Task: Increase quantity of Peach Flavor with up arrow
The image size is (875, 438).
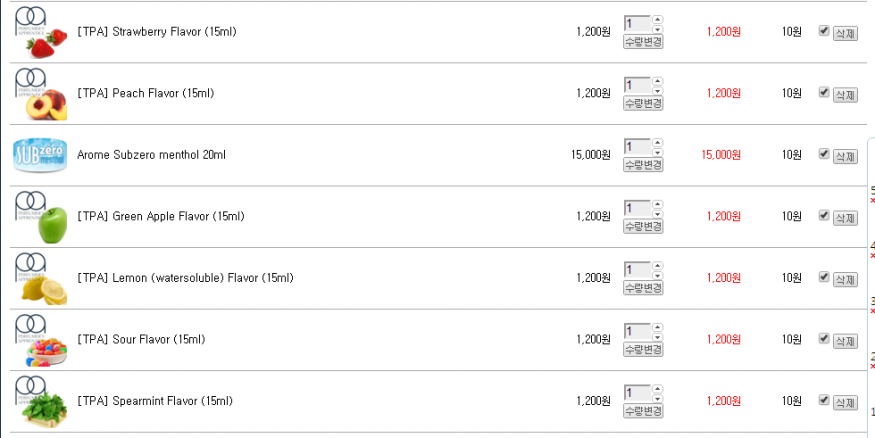Action: [657, 81]
